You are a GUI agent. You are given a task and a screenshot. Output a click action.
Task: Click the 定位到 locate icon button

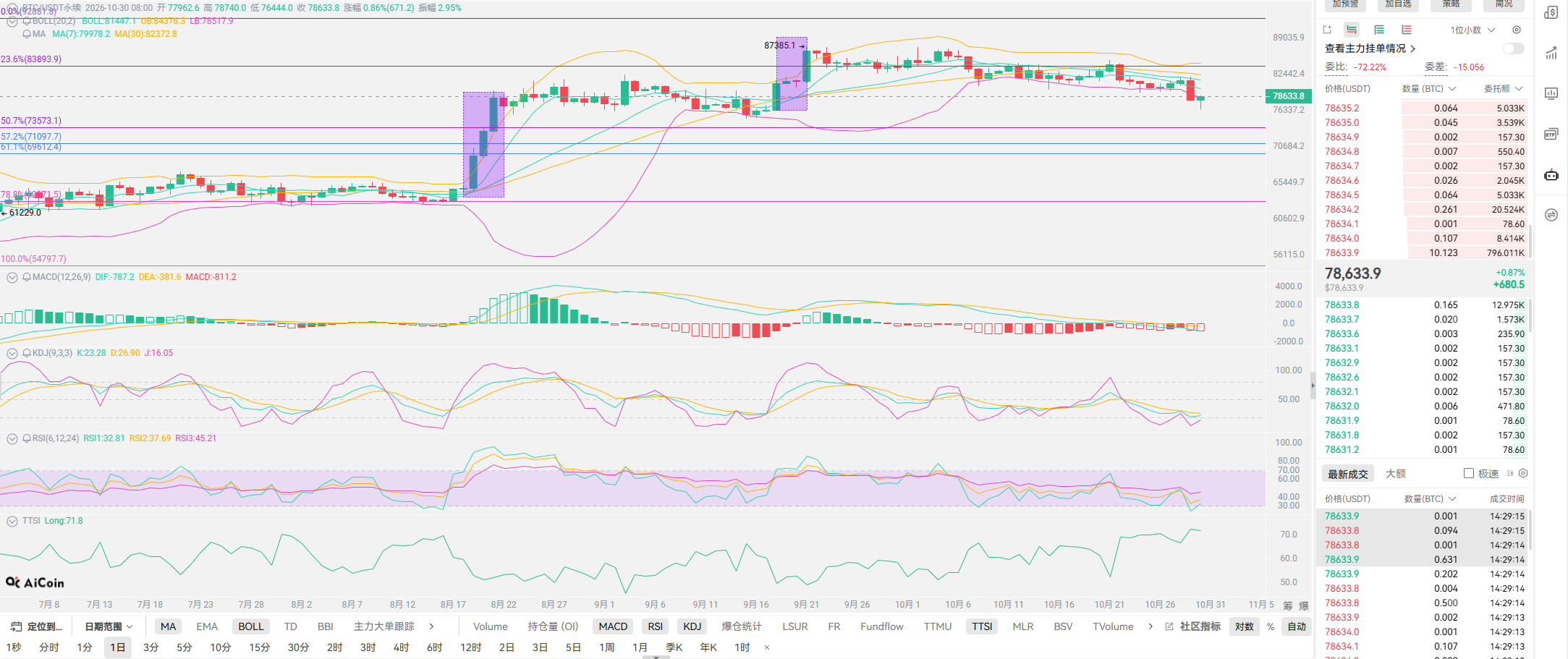pyautogui.click(x=36, y=626)
